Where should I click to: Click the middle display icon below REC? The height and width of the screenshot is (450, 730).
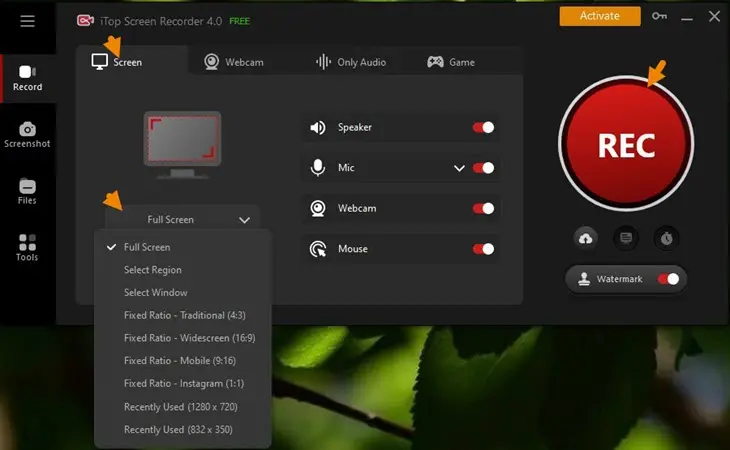point(625,238)
